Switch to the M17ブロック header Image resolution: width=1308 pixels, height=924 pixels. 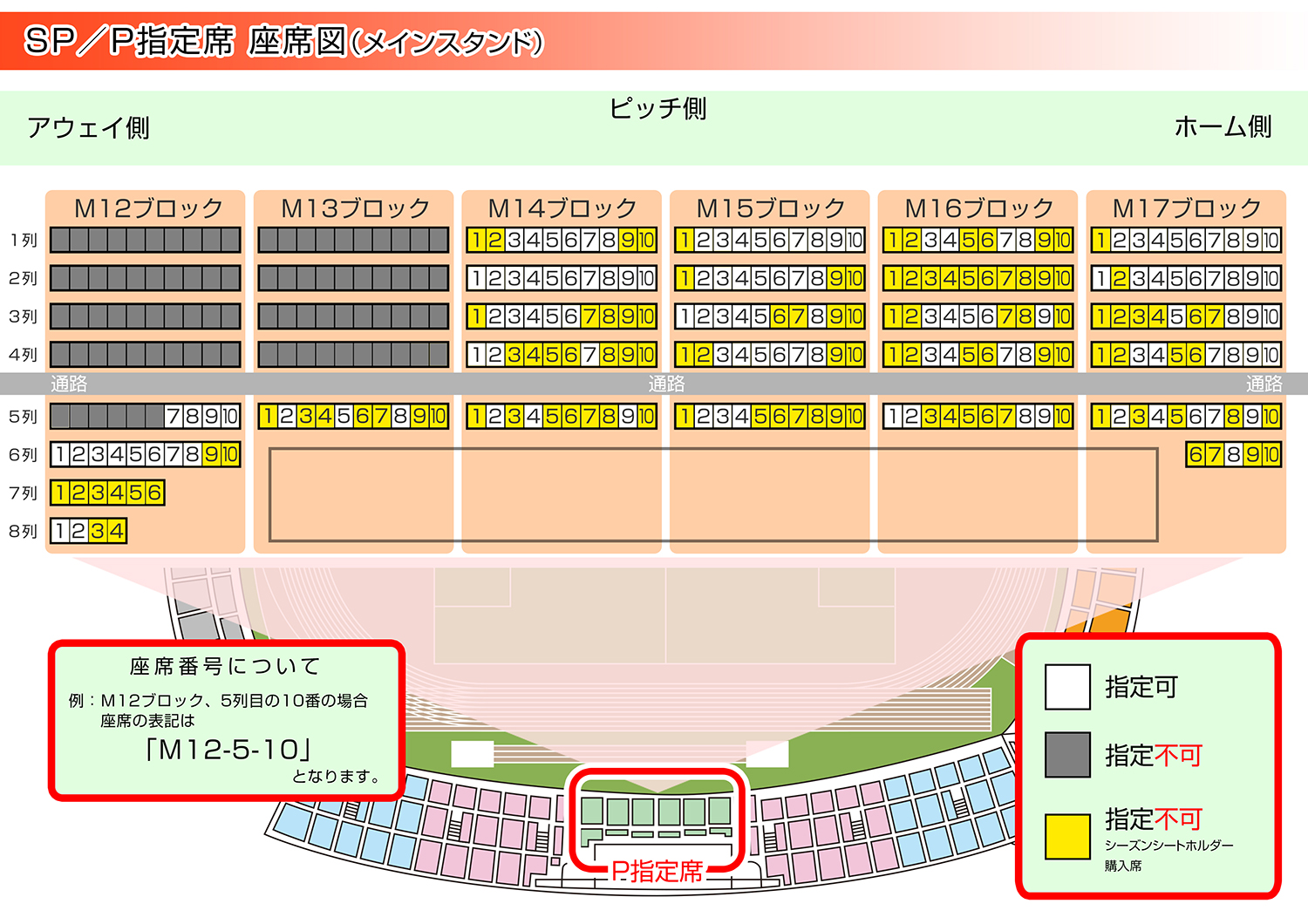click(x=1187, y=208)
